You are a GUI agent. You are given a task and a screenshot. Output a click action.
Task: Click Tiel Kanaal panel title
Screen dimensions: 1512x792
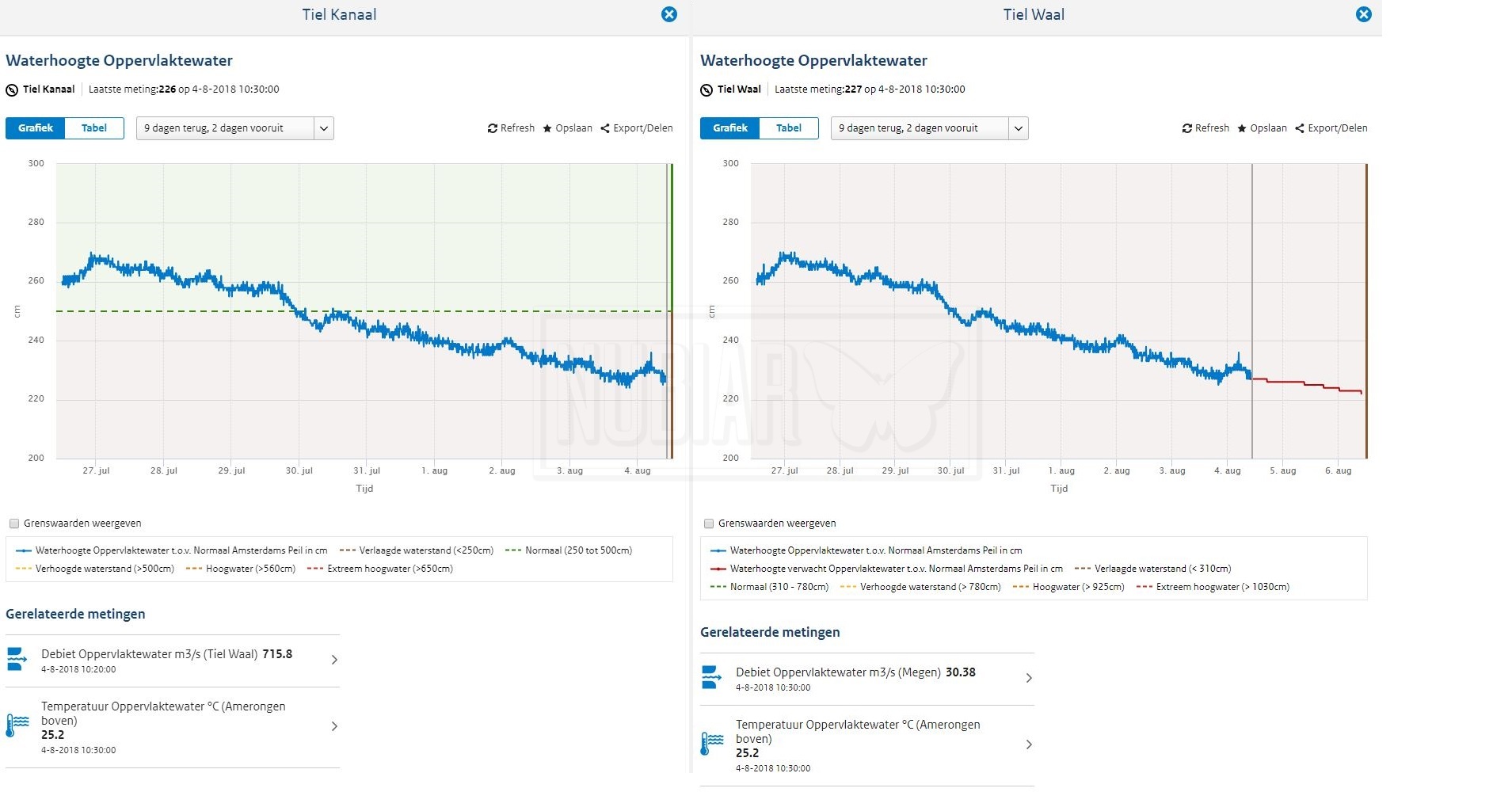pos(339,14)
